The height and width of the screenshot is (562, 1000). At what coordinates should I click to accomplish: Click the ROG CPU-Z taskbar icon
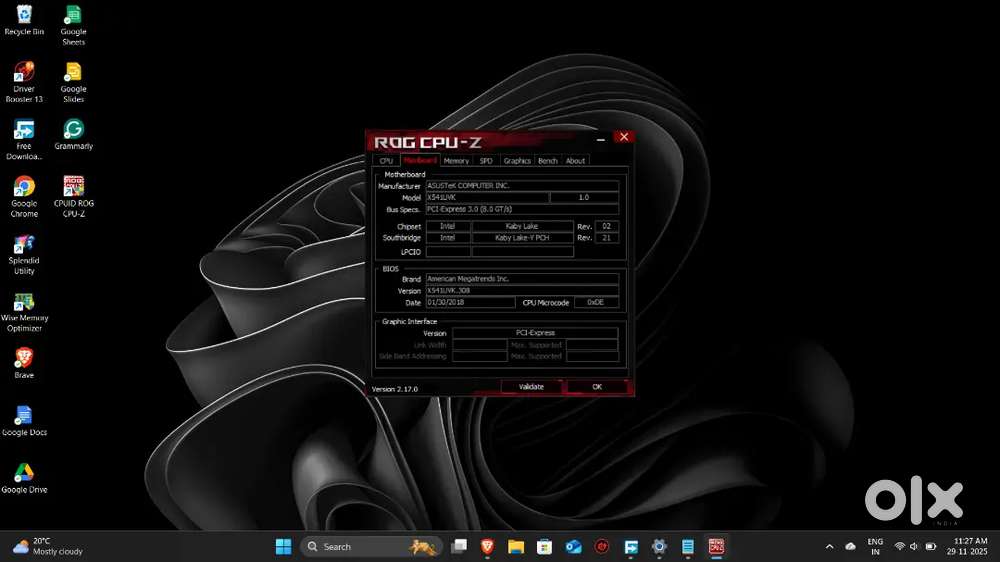click(716, 547)
